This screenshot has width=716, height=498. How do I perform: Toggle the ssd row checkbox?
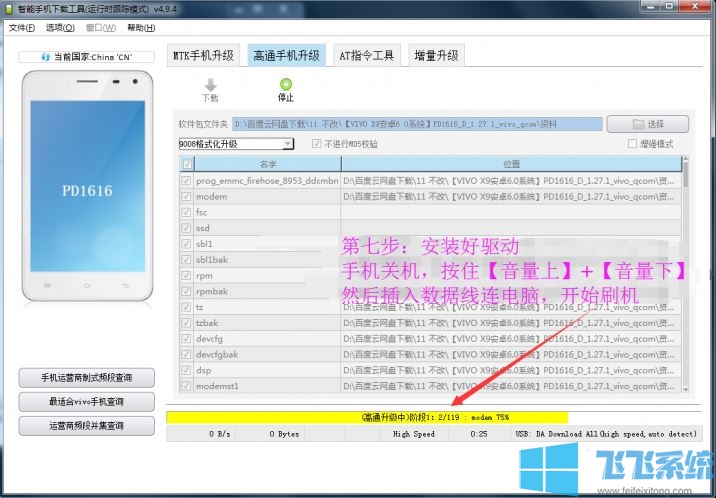(x=186, y=228)
